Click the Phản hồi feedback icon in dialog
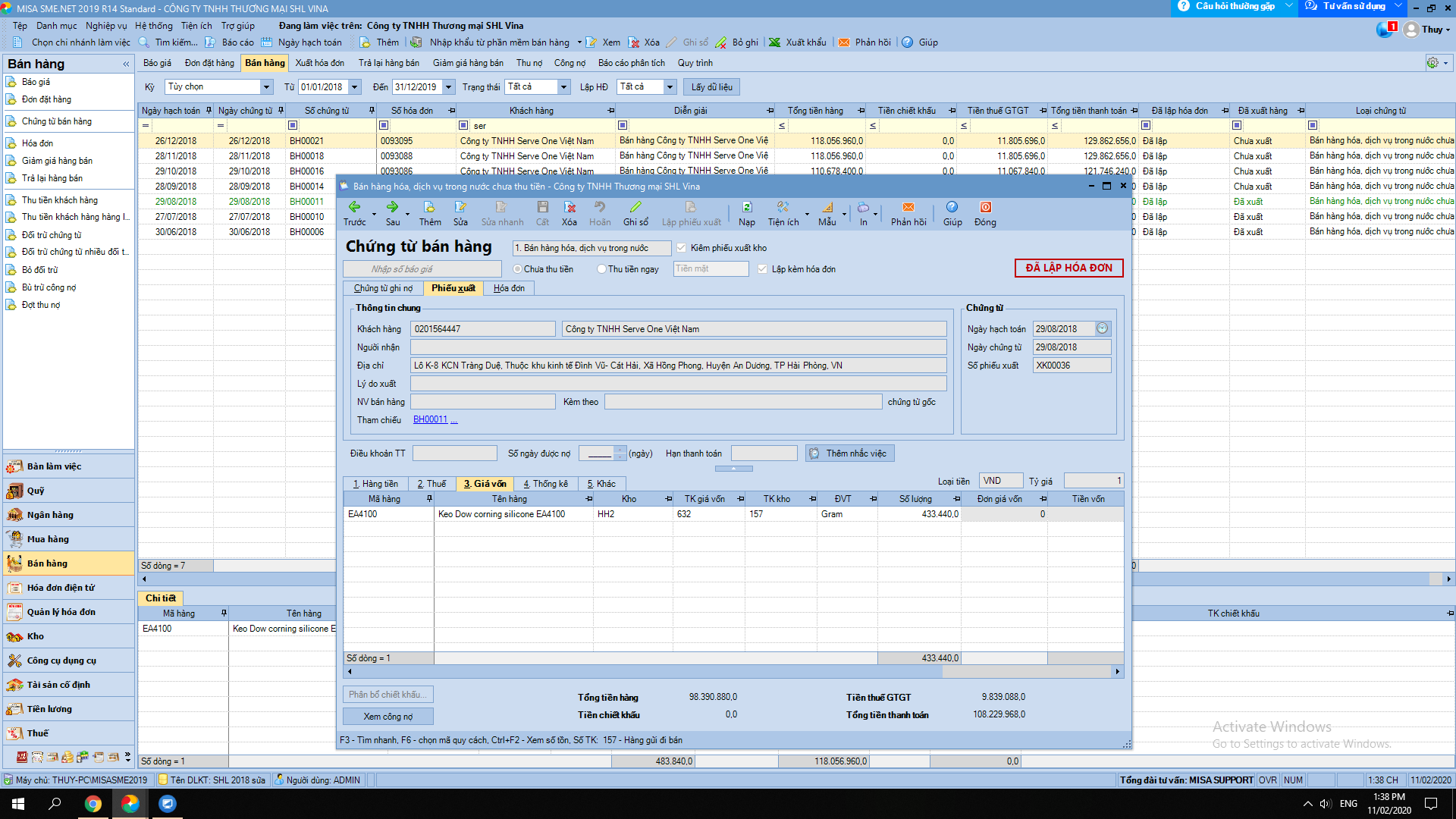Image resolution: width=1456 pixels, height=819 pixels. [x=908, y=207]
